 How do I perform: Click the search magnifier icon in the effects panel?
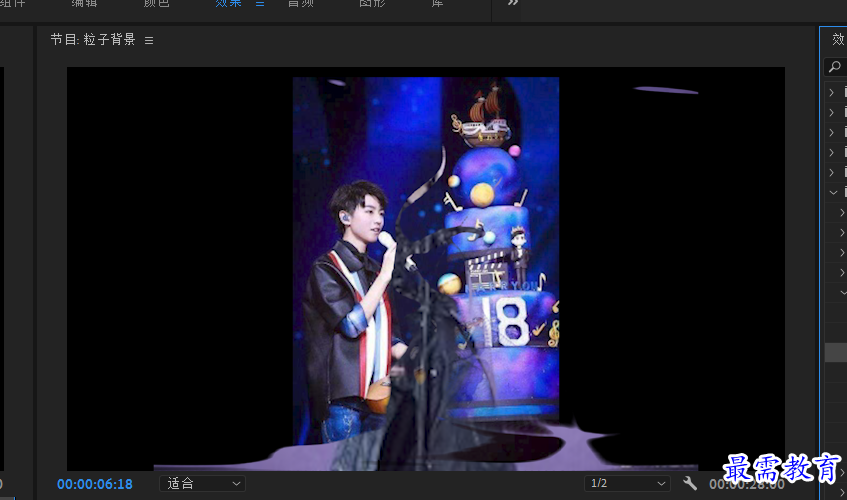[x=835, y=67]
